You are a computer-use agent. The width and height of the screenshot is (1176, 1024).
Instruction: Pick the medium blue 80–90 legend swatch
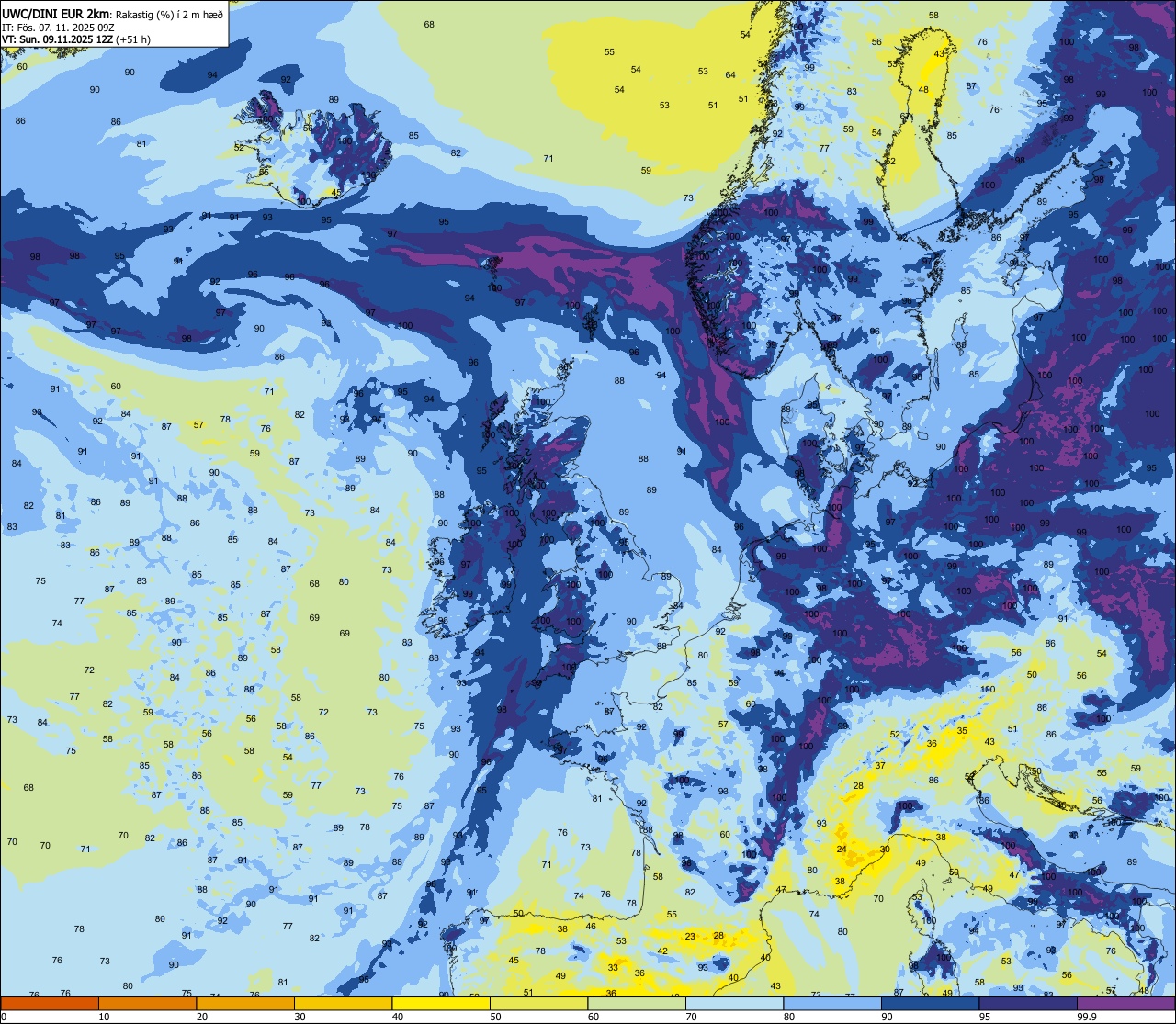(x=832, y=1003)
